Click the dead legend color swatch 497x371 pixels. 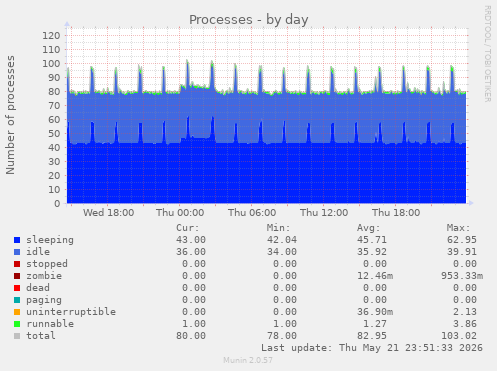pyautogui.click(x=17, y=288)
